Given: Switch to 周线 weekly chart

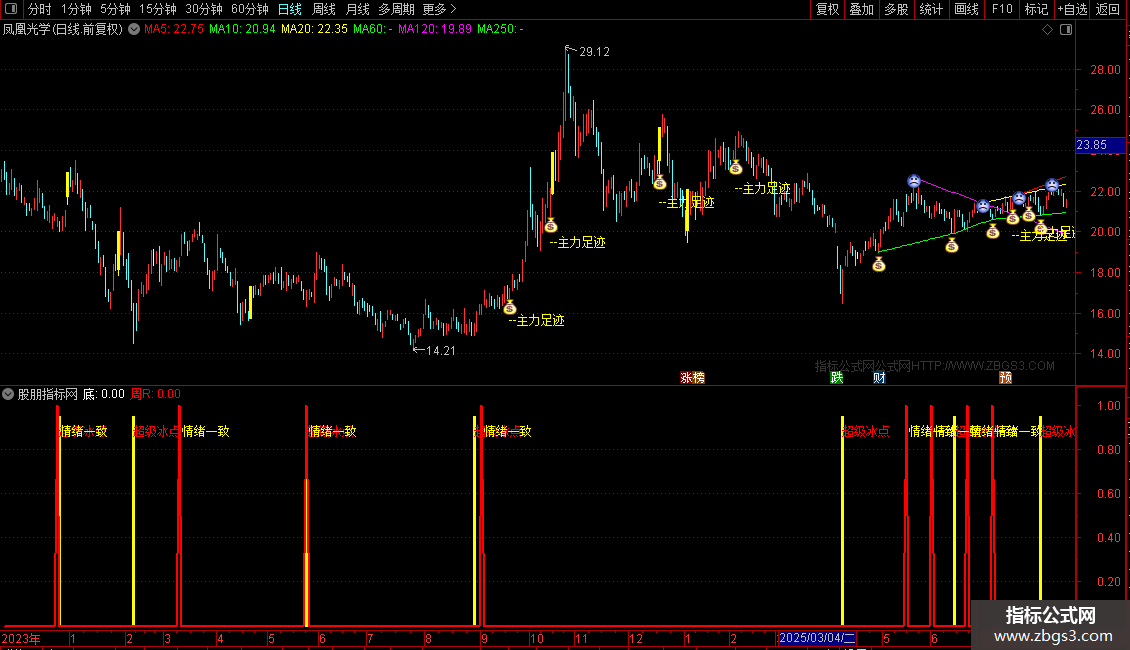Looking at the screenshot, I should (324, 9).
